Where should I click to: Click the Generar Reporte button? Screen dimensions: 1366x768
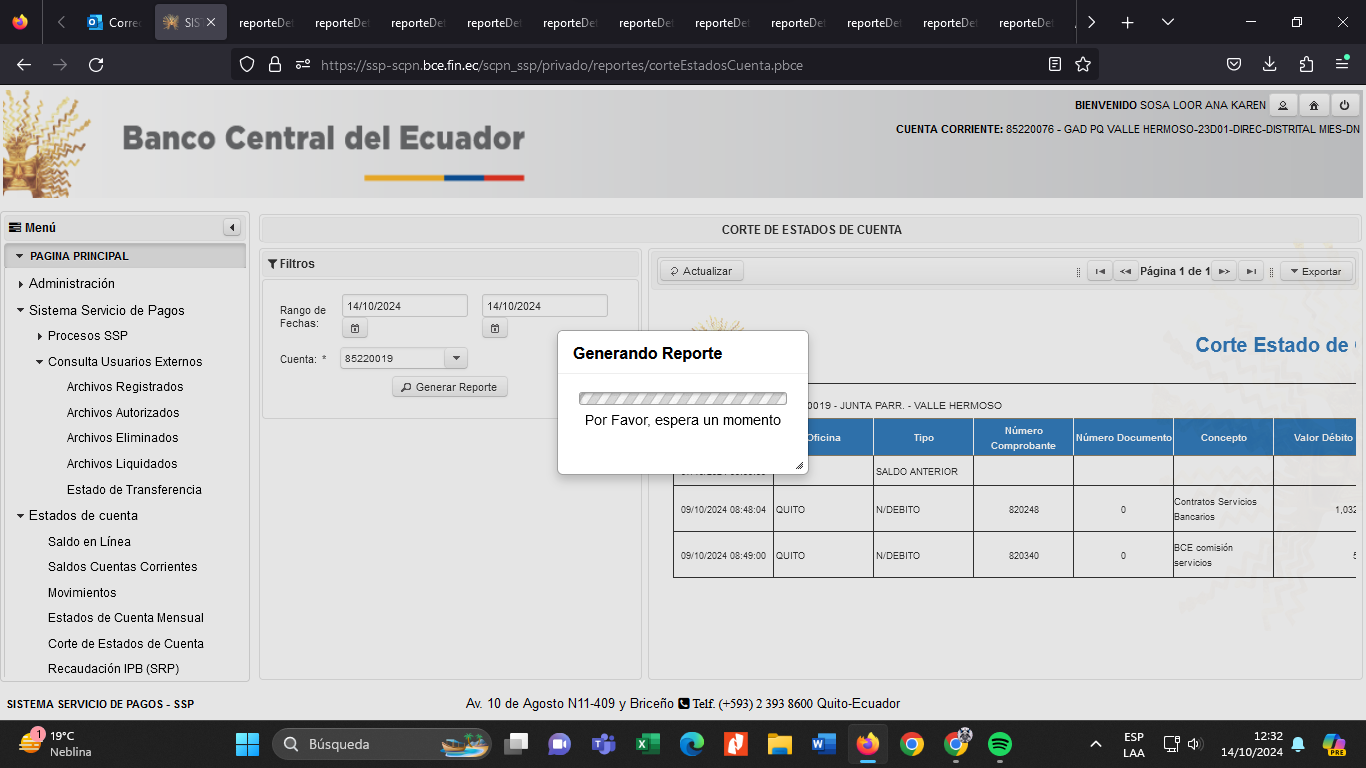[449, 387]
